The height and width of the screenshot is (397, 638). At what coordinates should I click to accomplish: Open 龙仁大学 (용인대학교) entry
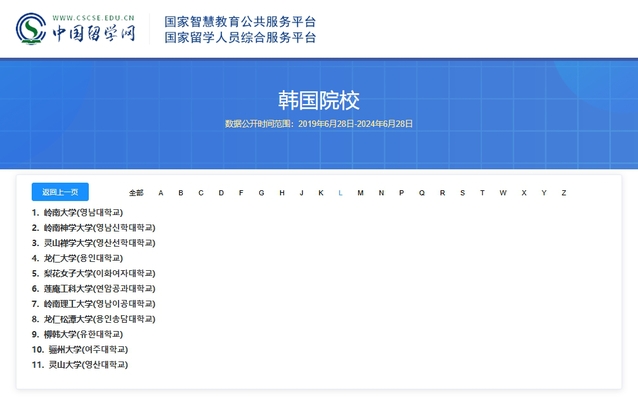(83, 258)
